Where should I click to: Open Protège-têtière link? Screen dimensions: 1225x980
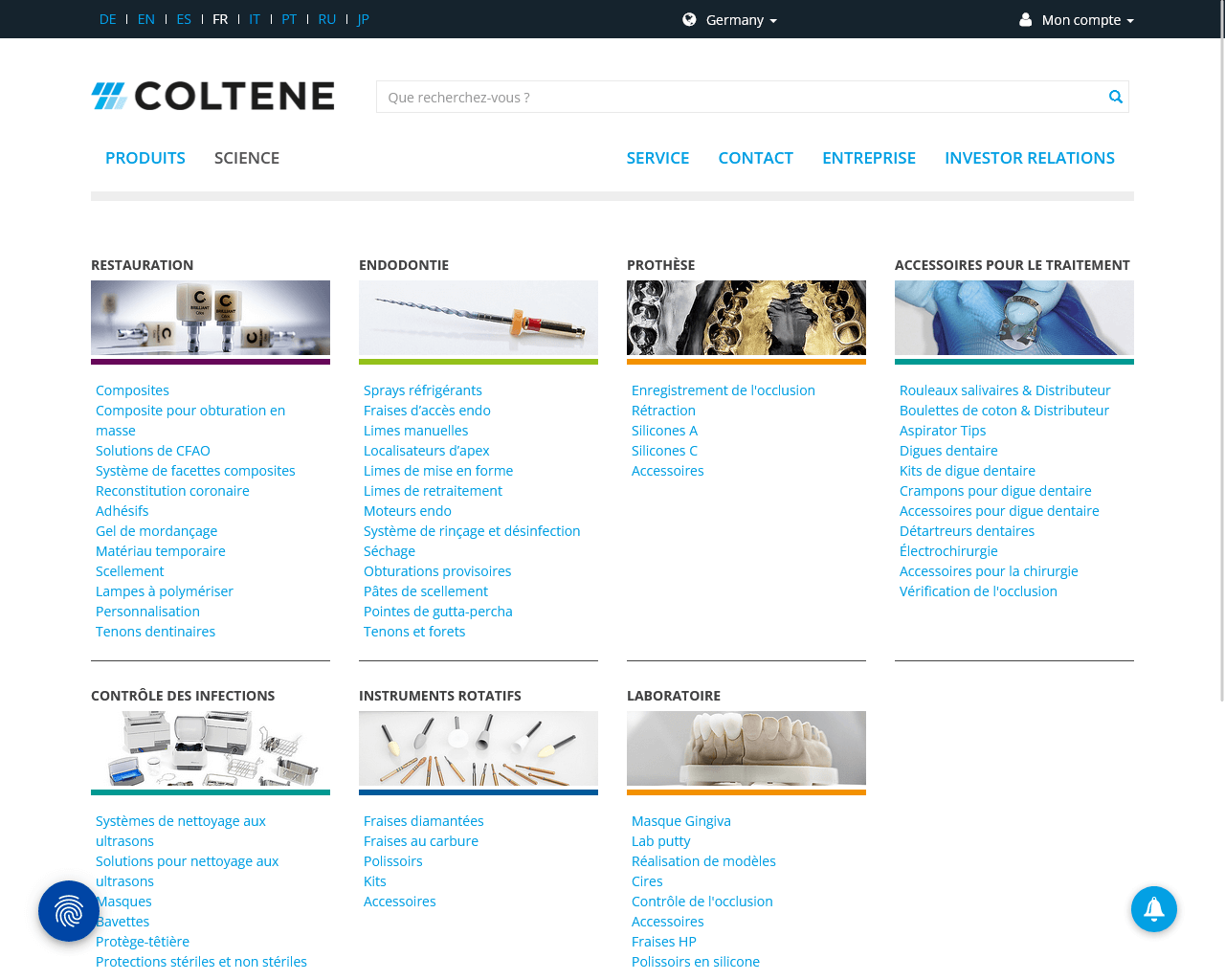(143, 942)
